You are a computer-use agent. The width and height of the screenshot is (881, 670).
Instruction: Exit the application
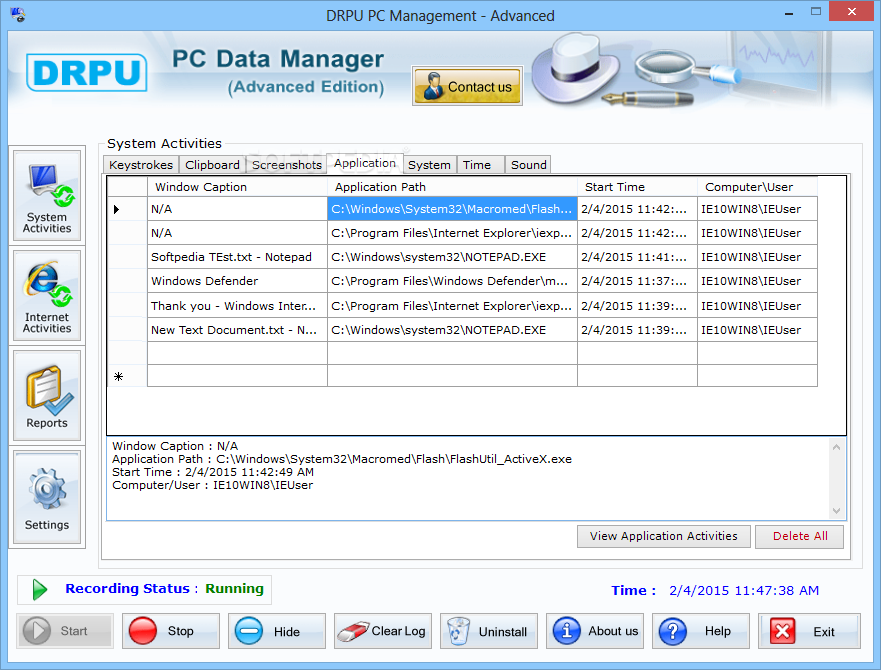coord(809,631)
